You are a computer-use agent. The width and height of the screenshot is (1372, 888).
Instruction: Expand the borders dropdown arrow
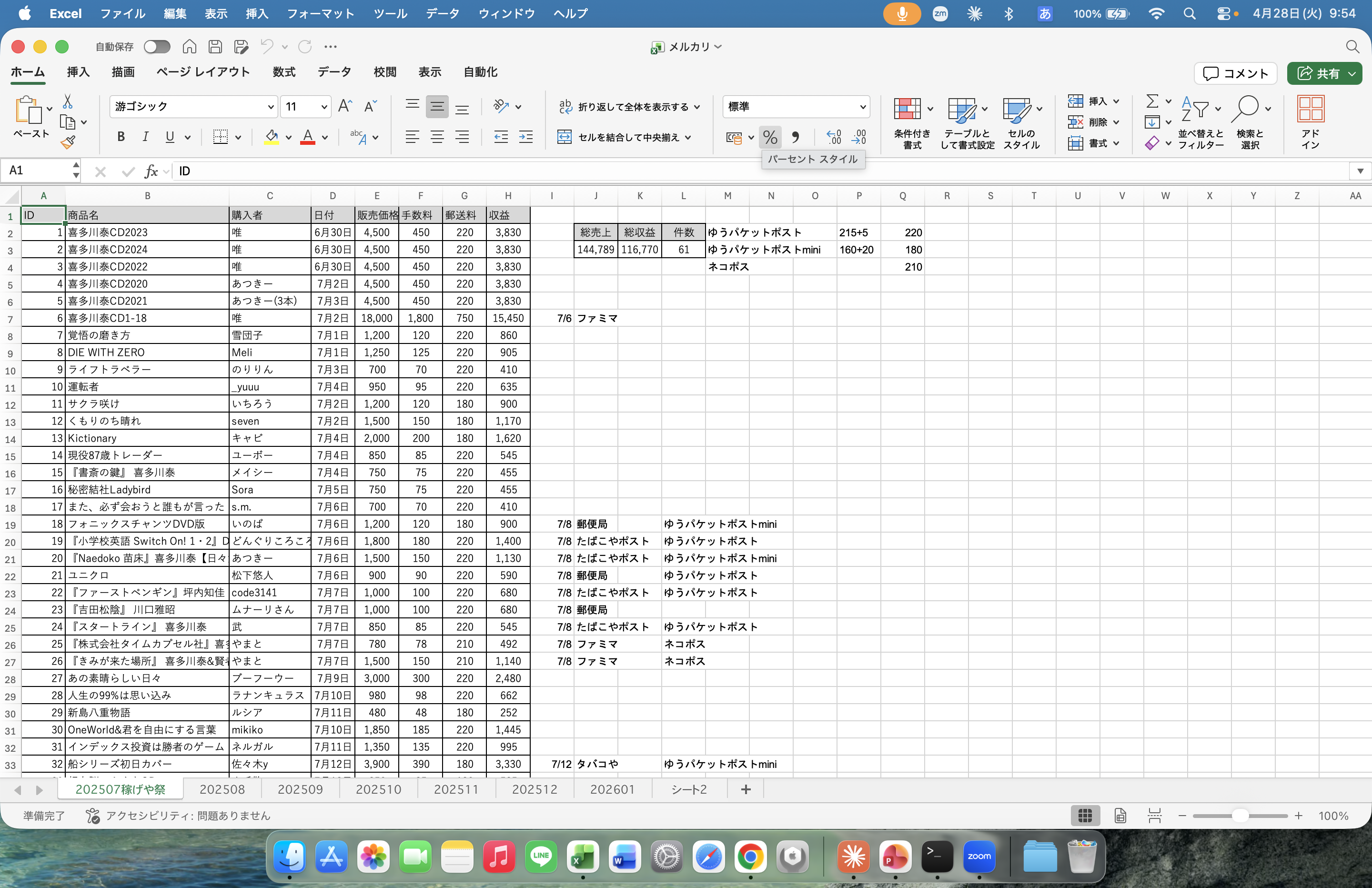pyautogui.click(x=238, y=137)
